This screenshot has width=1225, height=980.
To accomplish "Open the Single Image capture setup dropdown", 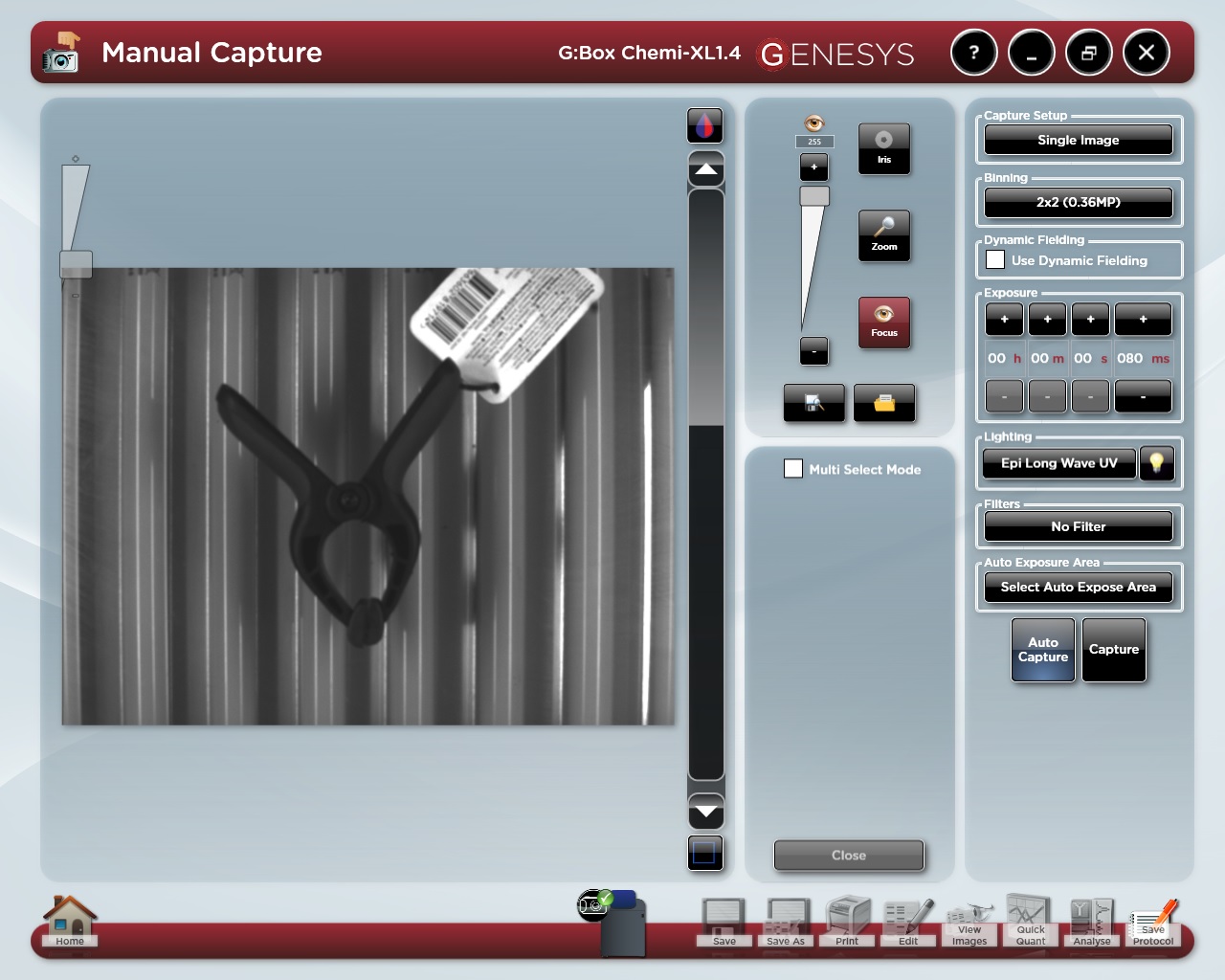I will pyautogui.click(x=1079, y=140).
